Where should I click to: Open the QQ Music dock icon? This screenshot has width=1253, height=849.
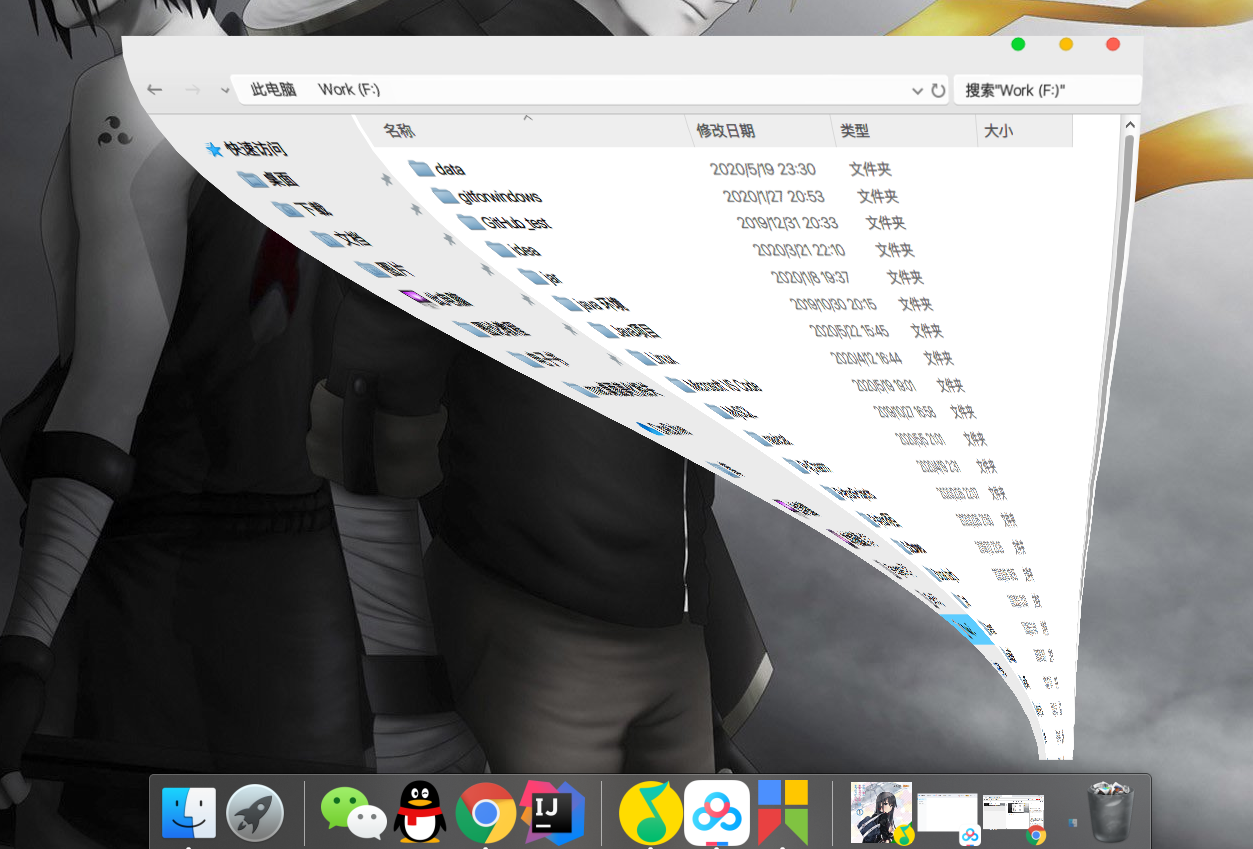(x=650, y=812)
